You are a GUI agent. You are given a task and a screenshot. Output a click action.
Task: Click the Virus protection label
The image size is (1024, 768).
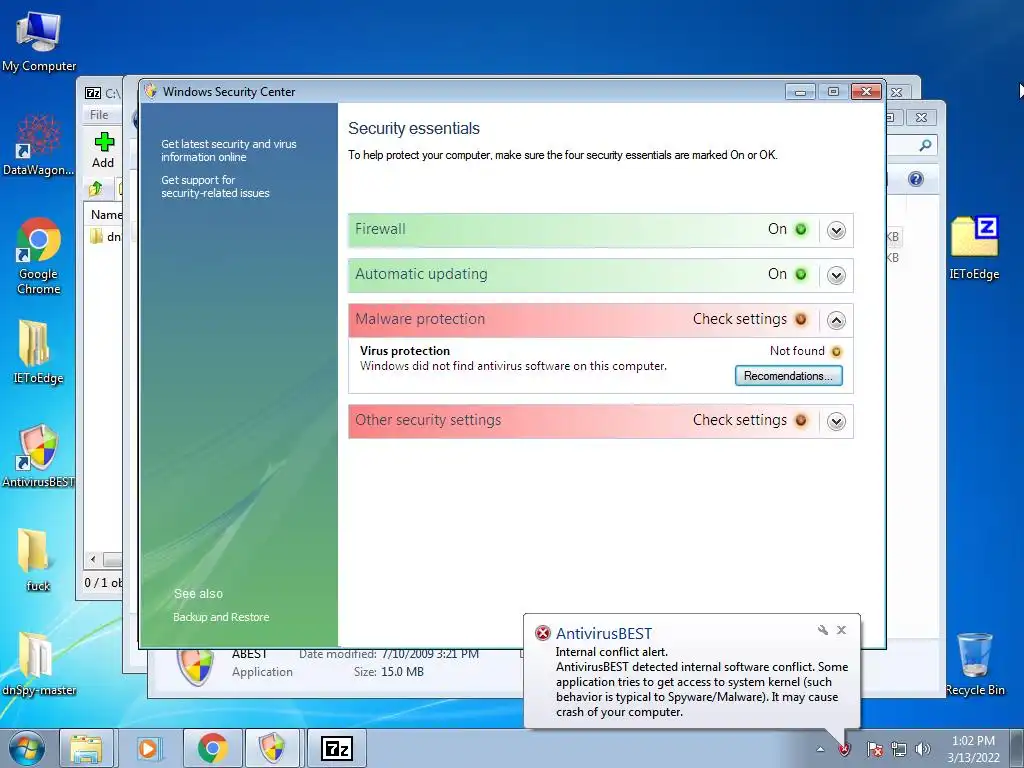pyautogui.click(x=405, y=351)
